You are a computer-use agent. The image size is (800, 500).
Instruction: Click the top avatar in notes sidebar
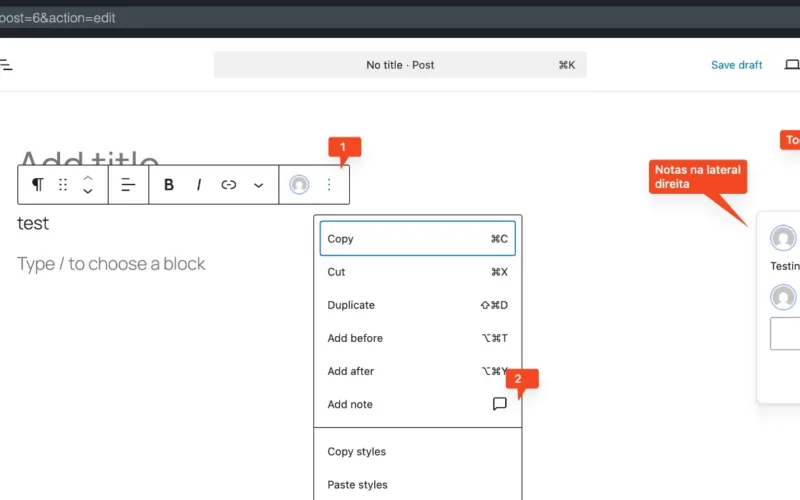tap(783, 238)
